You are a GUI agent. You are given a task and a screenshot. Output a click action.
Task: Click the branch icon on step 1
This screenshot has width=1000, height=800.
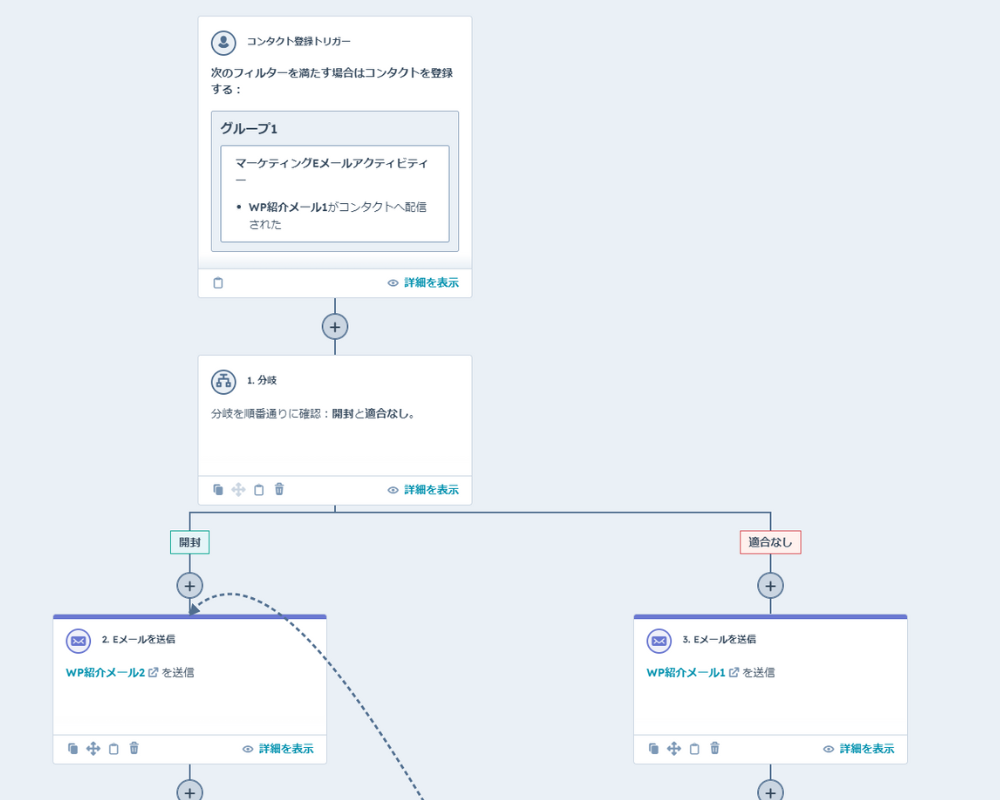point(223,381)
